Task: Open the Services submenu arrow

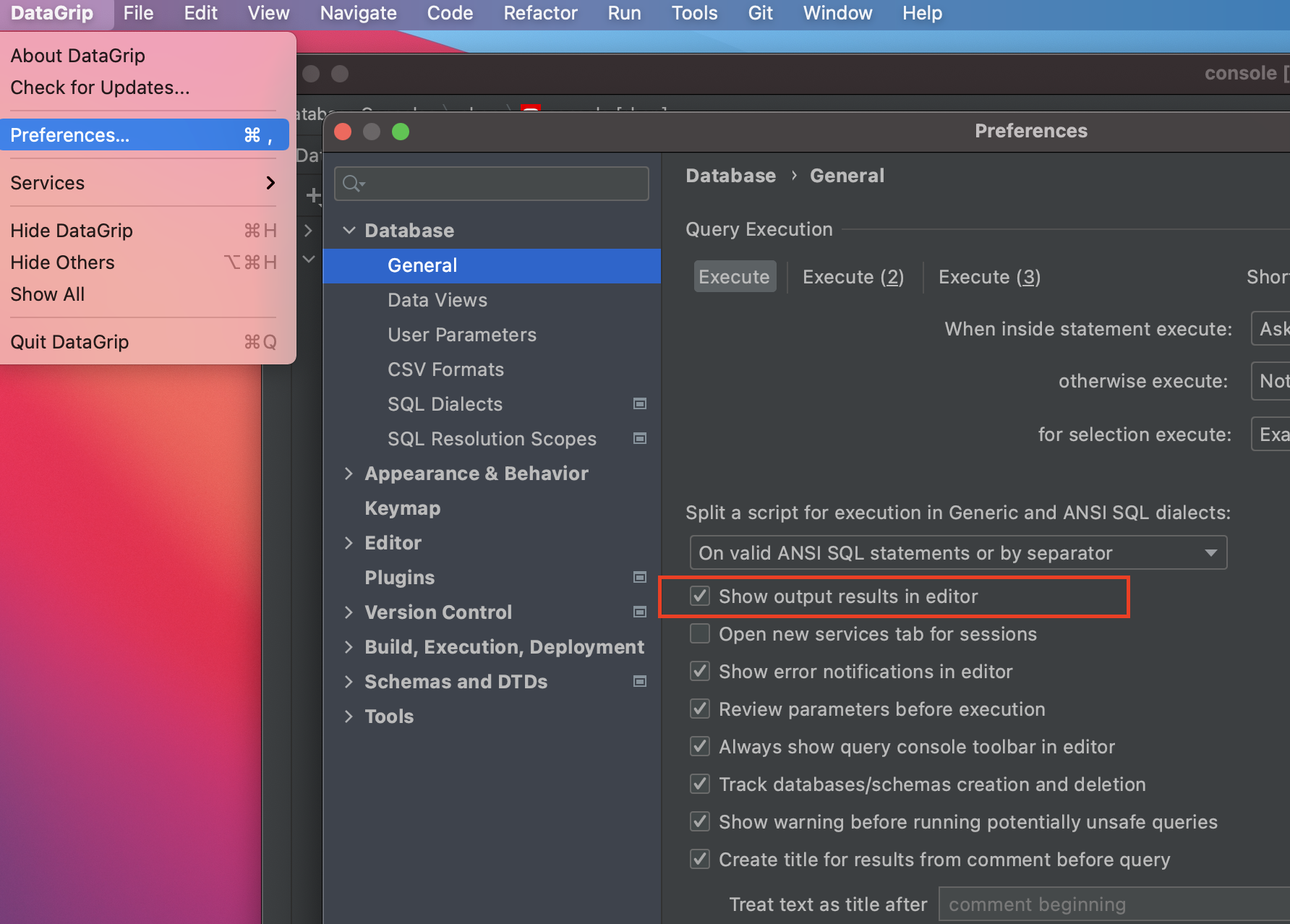Action: point(270,182)
